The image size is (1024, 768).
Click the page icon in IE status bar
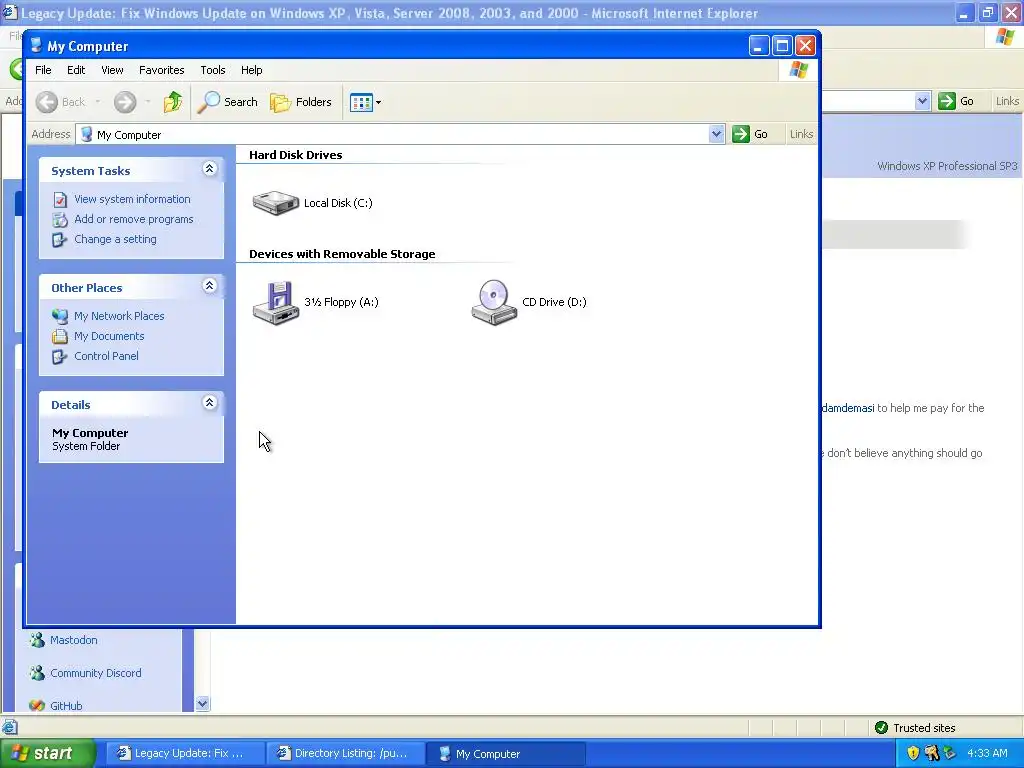pos(9,727)
